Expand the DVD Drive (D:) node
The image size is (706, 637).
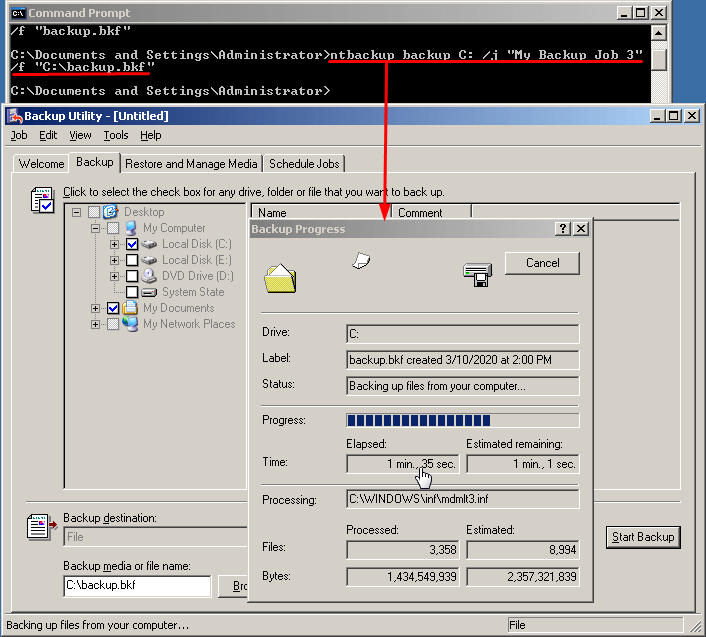[x=114, y=276]
